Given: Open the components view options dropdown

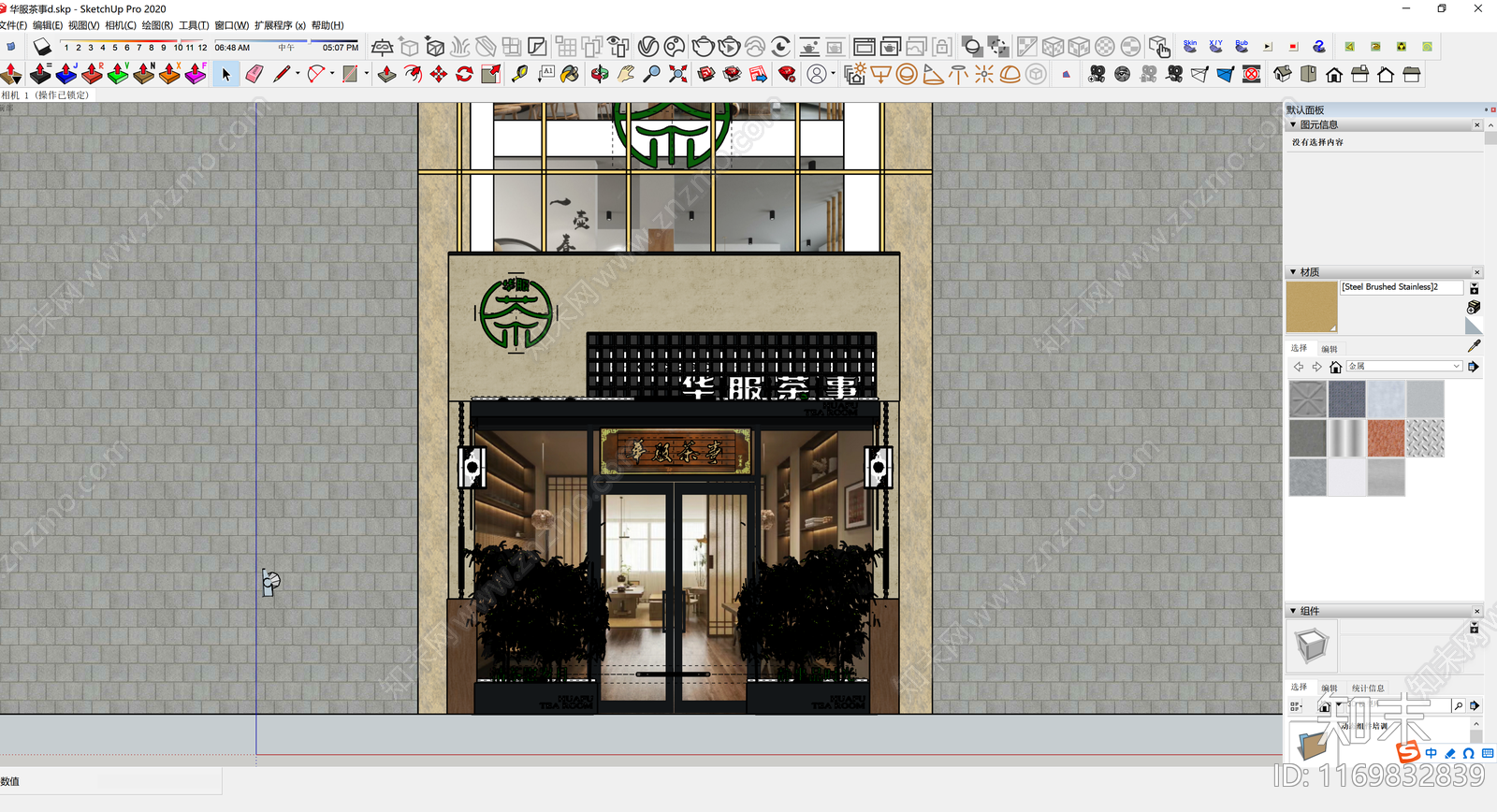Looking at the screenshot, I should [x=1298, y=706].
